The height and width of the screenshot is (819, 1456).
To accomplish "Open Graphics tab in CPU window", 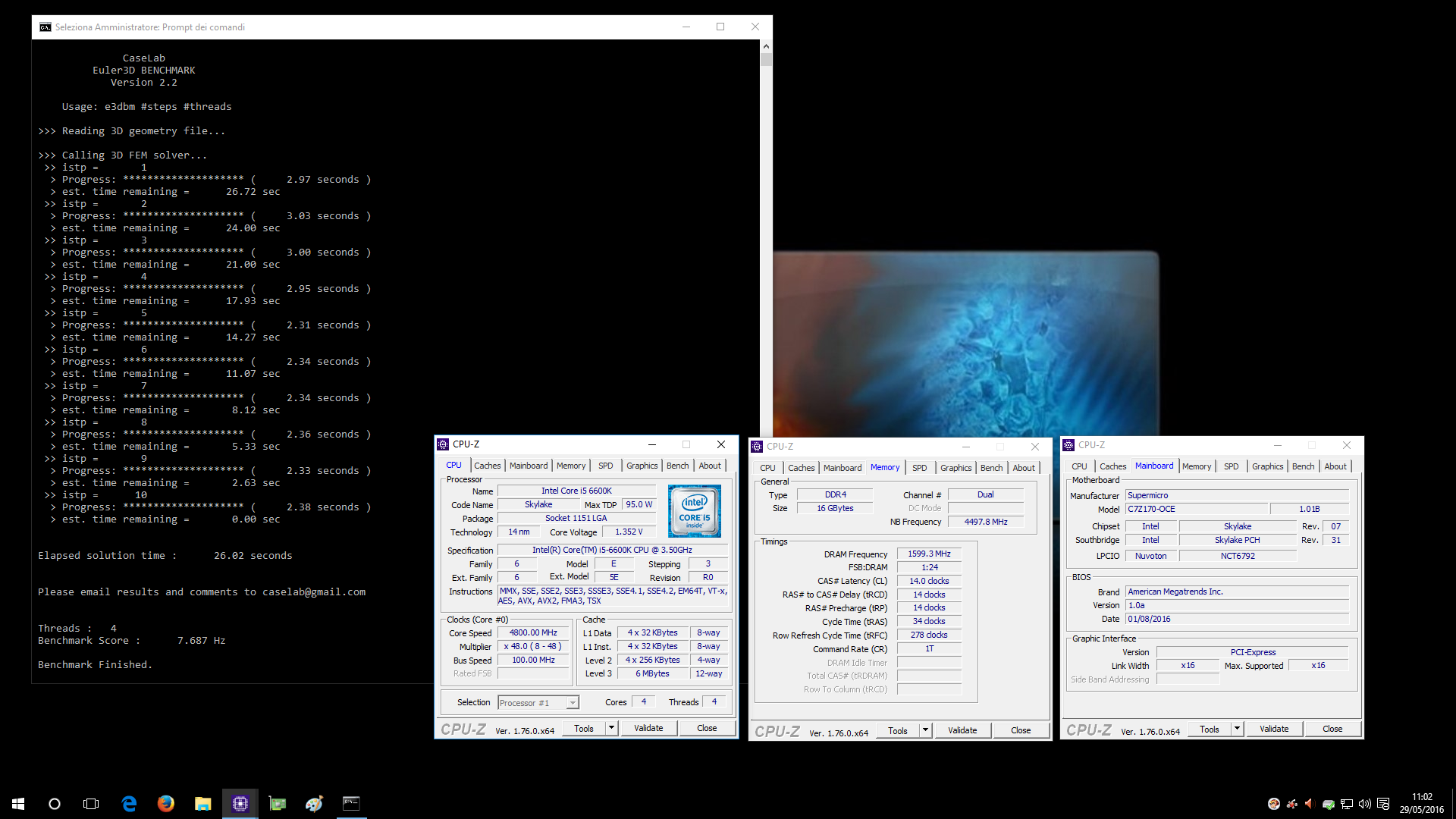I will point(642,466).
